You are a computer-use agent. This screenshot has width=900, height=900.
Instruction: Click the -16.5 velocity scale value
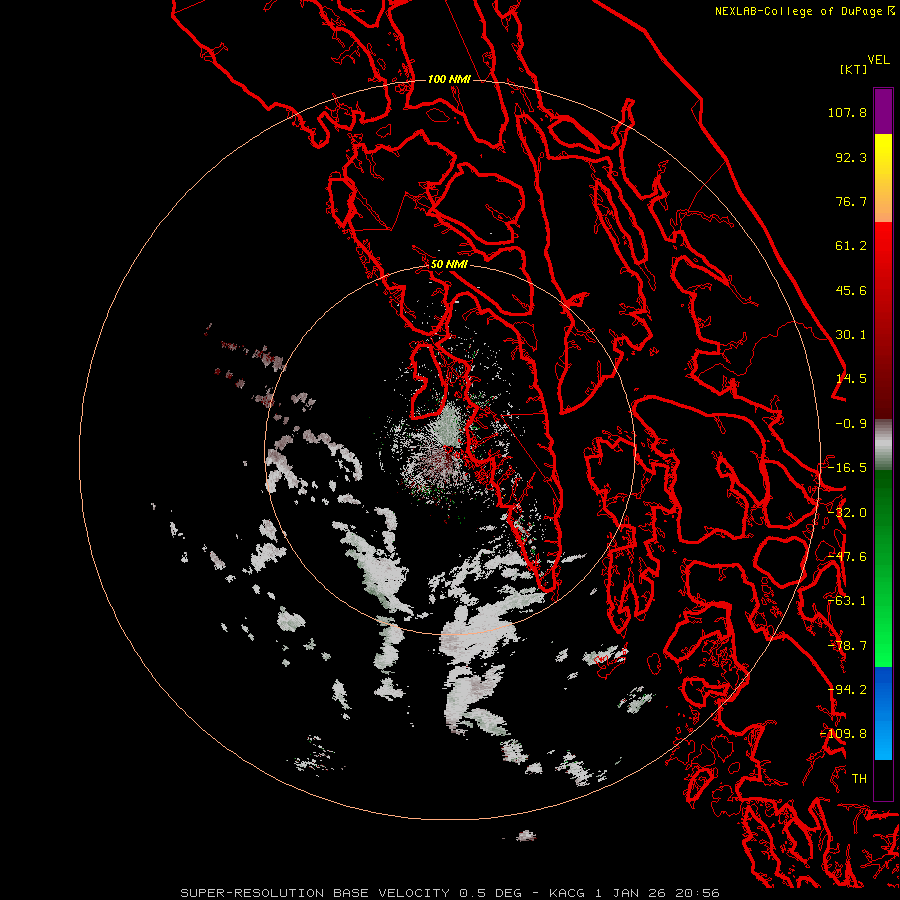(x=847, y=468)
